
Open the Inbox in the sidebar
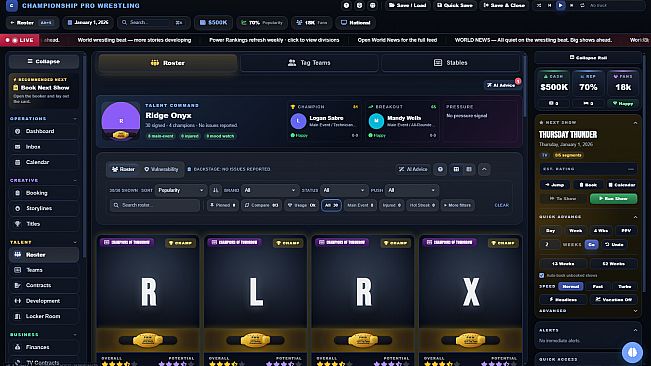pyautogui.click(x=44, y=147)
